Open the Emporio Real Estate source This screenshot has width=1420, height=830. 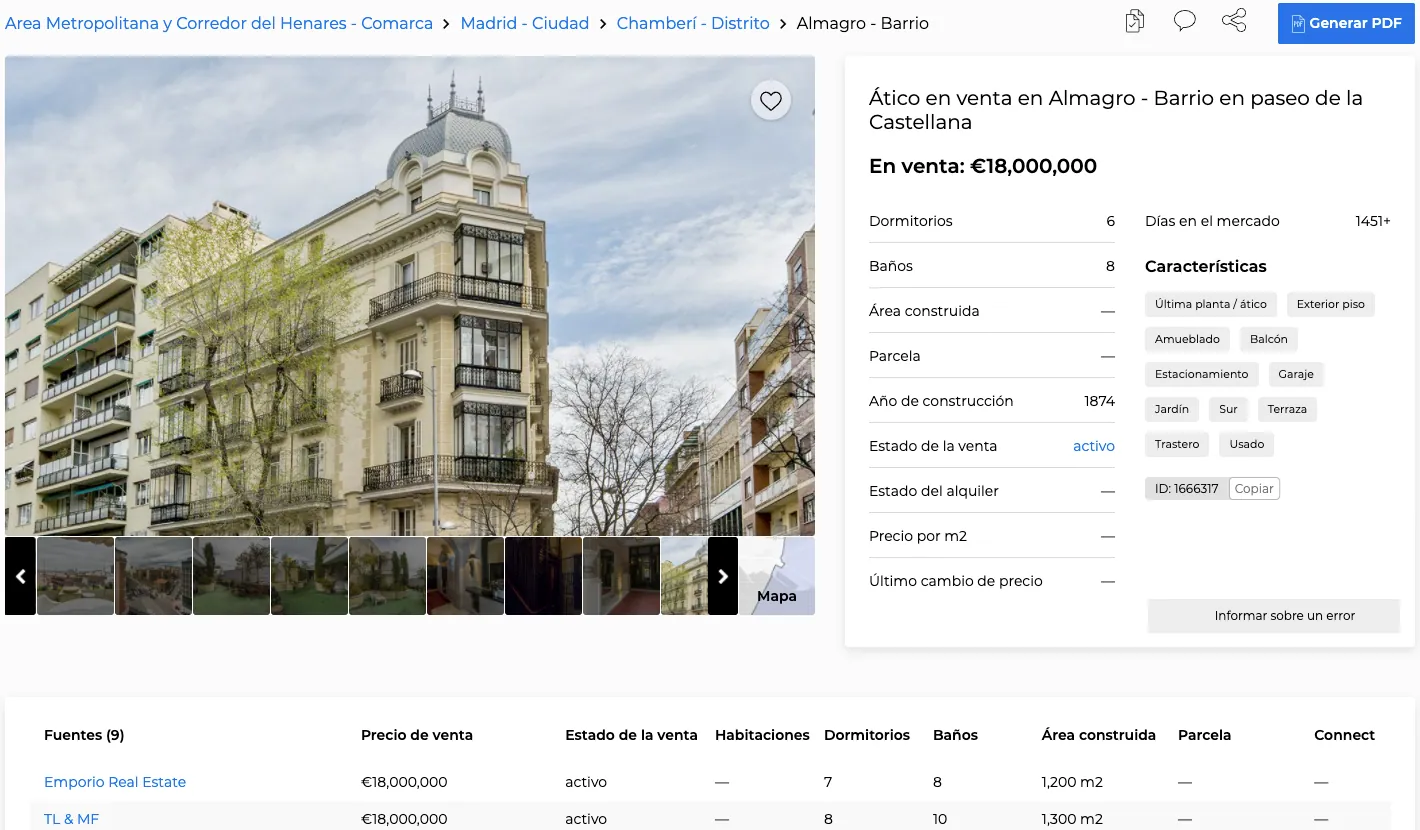click(x=115, y=782)
